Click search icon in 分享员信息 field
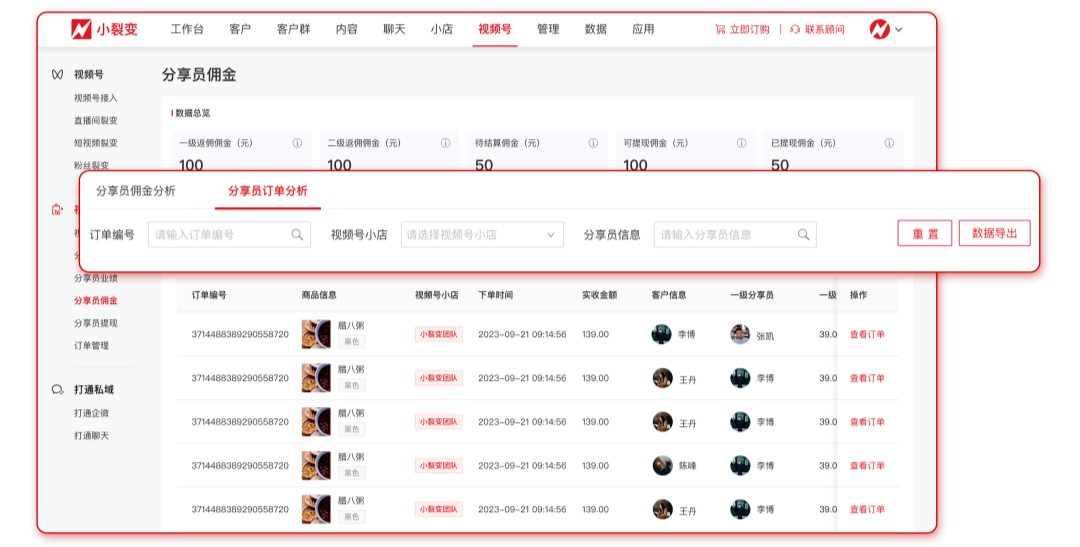 click(804, 235)
